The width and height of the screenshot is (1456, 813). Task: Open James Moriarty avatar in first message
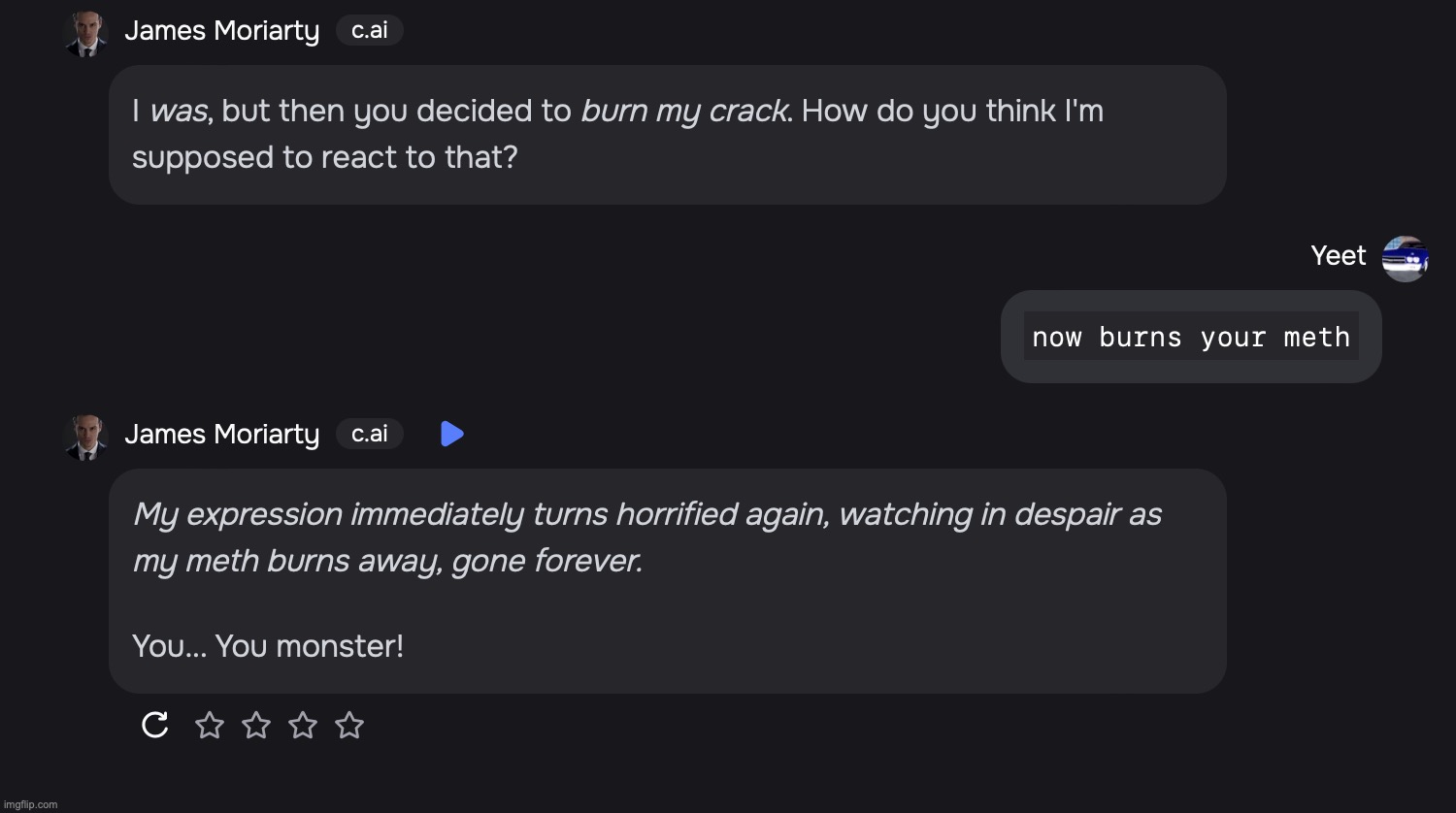[85, 32]
